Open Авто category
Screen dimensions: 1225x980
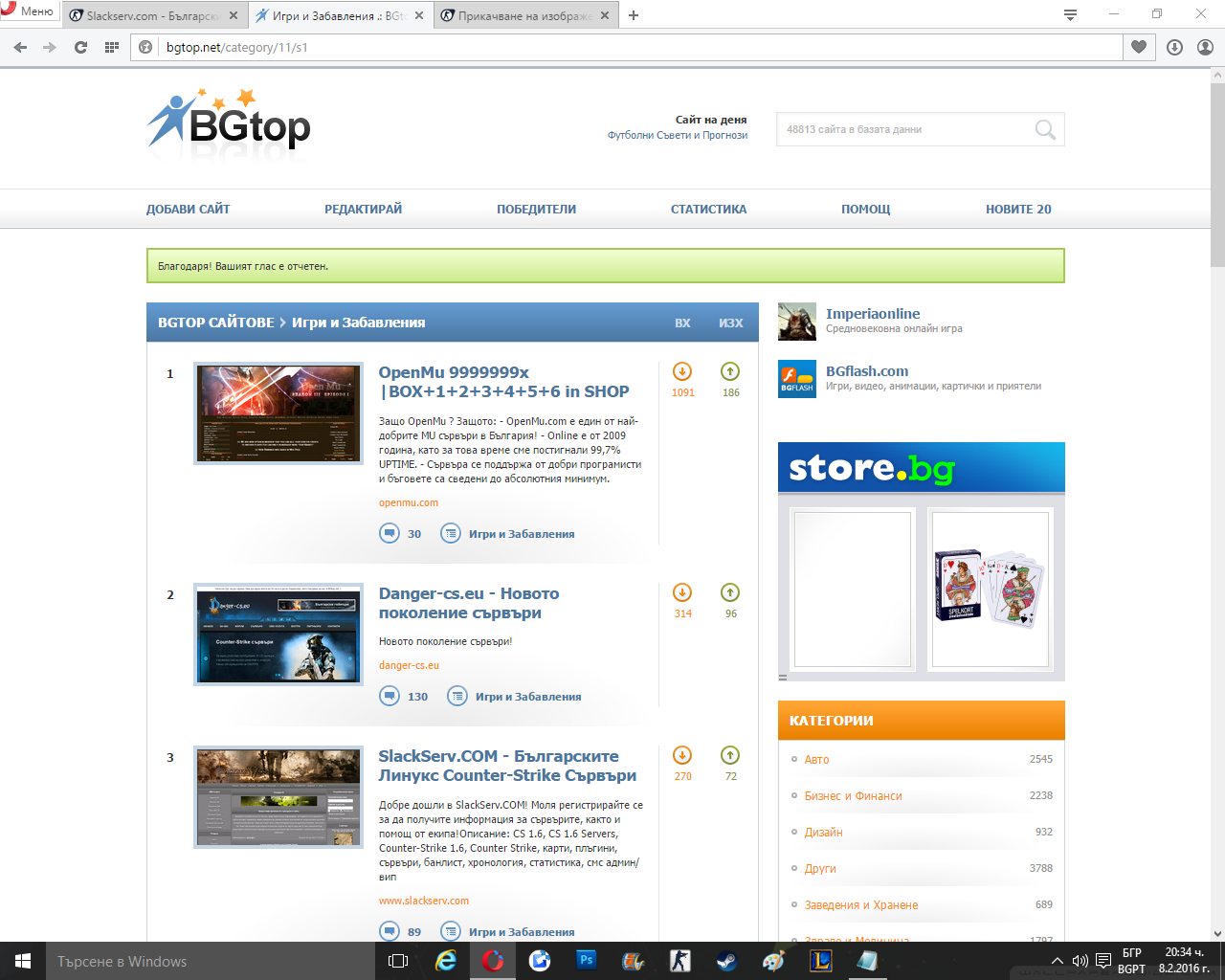[817, 759]
